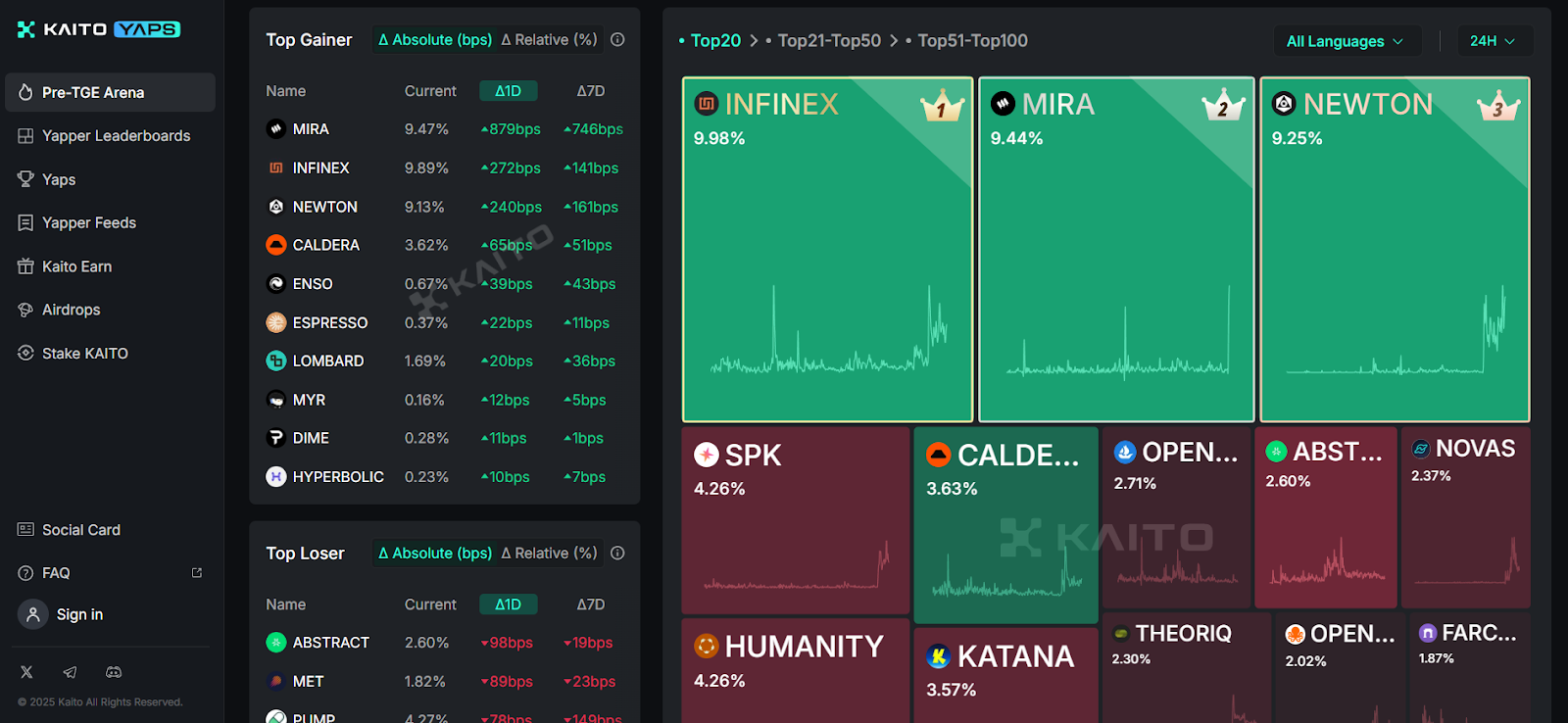Open Kaito Earn page
The width and height of the screenshot is (1568, 723).
(x=110, y=266)
